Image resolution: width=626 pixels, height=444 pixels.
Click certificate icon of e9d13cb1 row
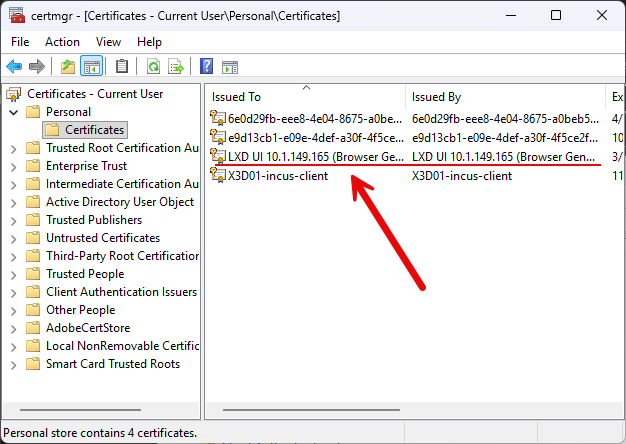(x=218, y=137)
